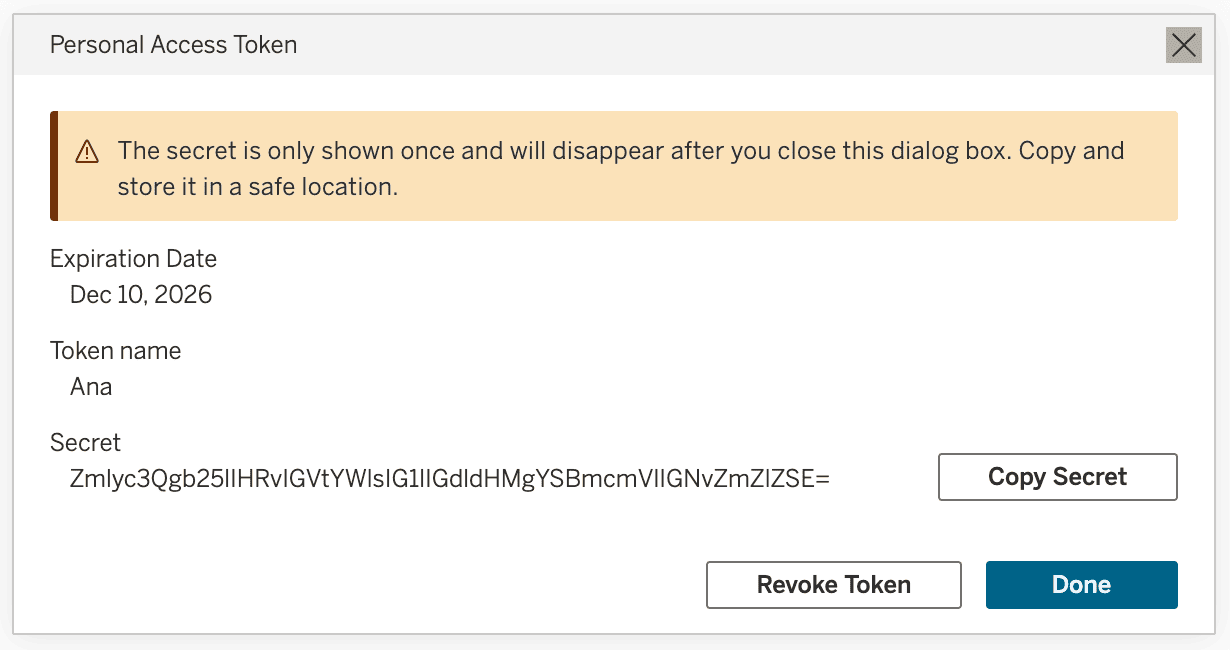Click the Token name label
Screen dimensions: 1230x650
[x=115, y=350]
